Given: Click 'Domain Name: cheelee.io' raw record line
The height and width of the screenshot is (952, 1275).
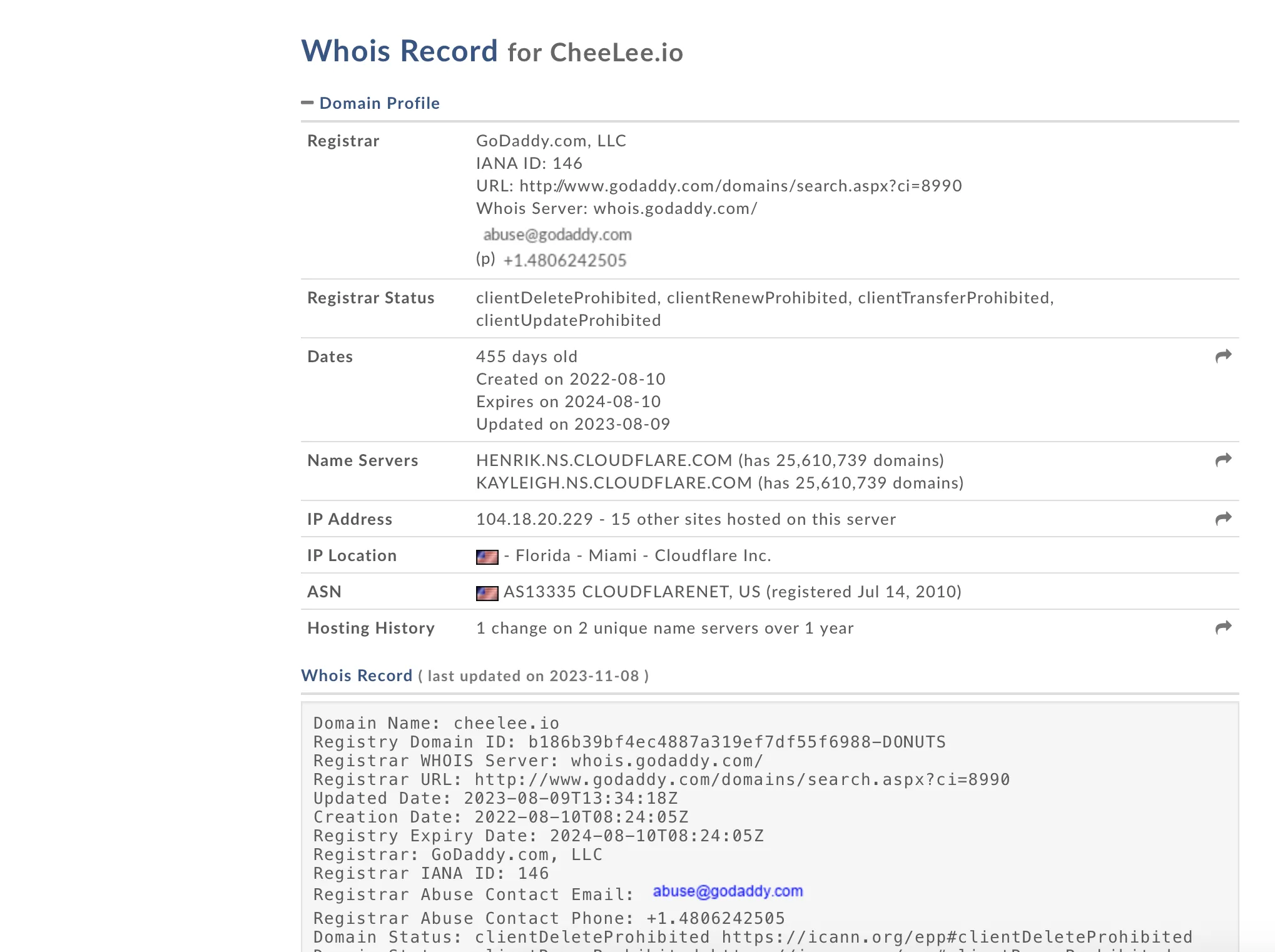Looking at the screenshot, I should coord(437,723).
